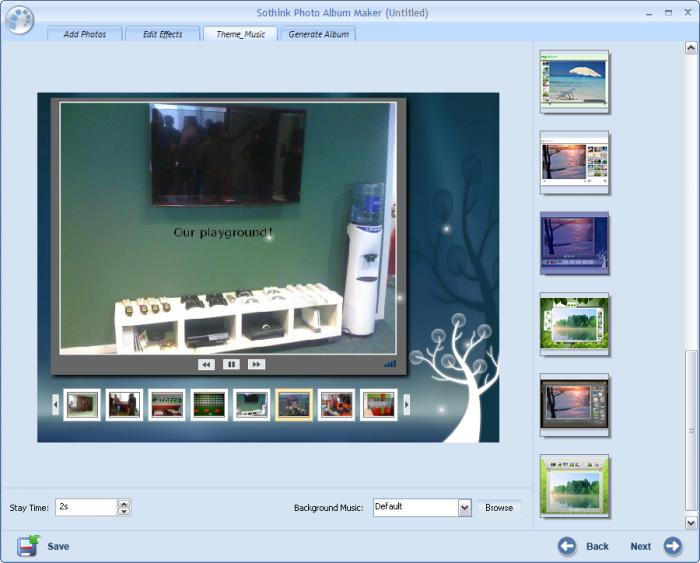Screen dimensions: 700x563
Task: Click the Save floppy disk icon
Action: pos(29,546)
